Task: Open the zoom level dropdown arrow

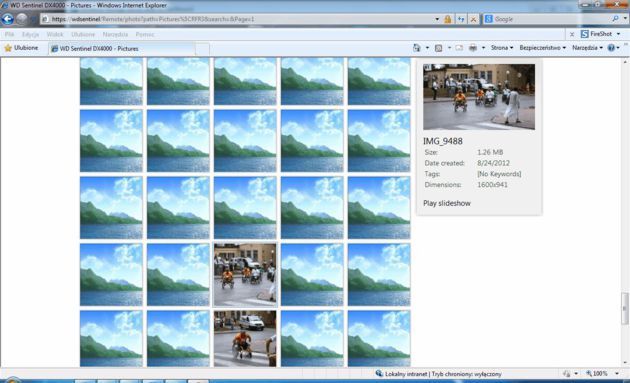Action: (x=617, y=374)
